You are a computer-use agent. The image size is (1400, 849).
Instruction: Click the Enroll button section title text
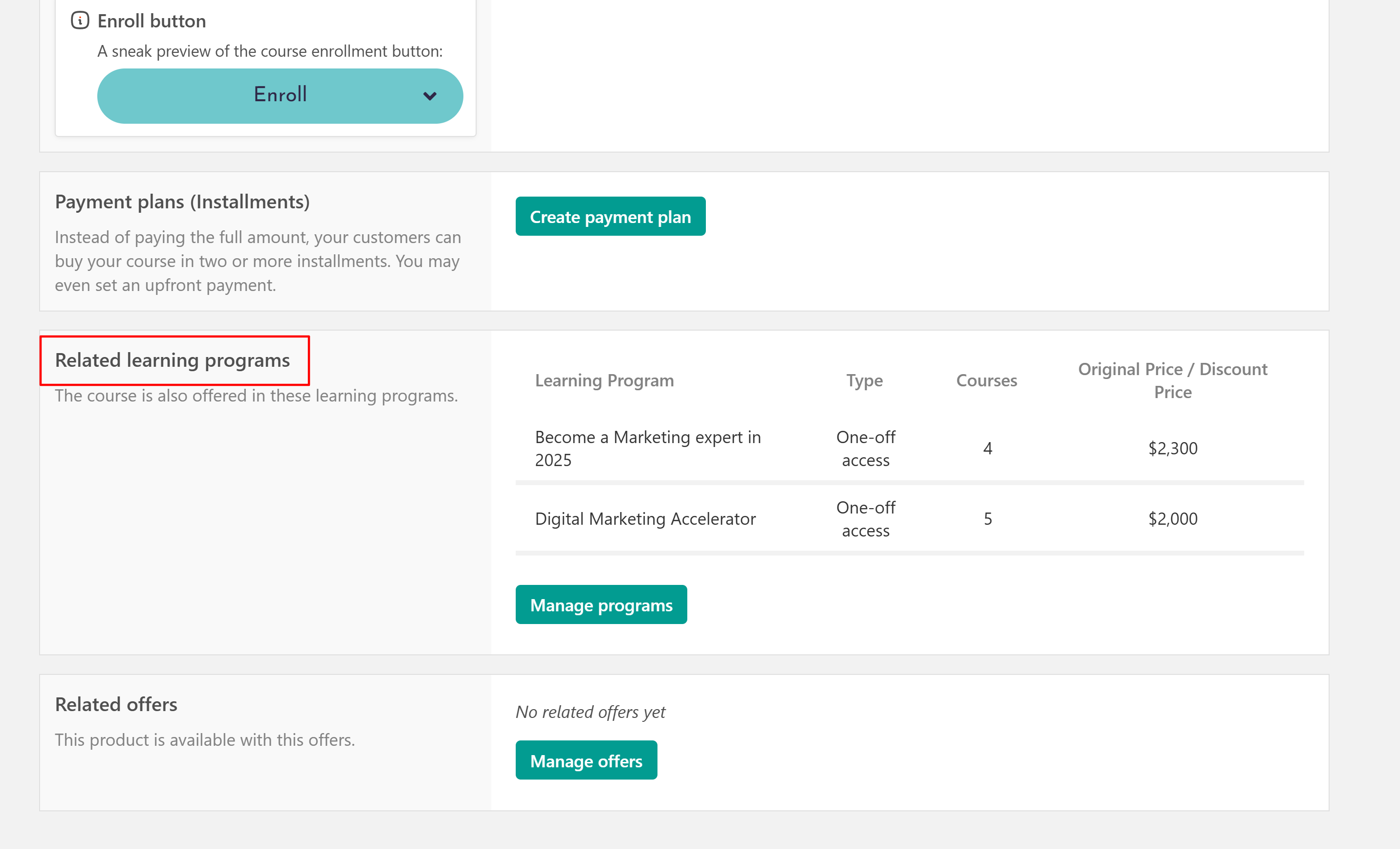point(151,21)
